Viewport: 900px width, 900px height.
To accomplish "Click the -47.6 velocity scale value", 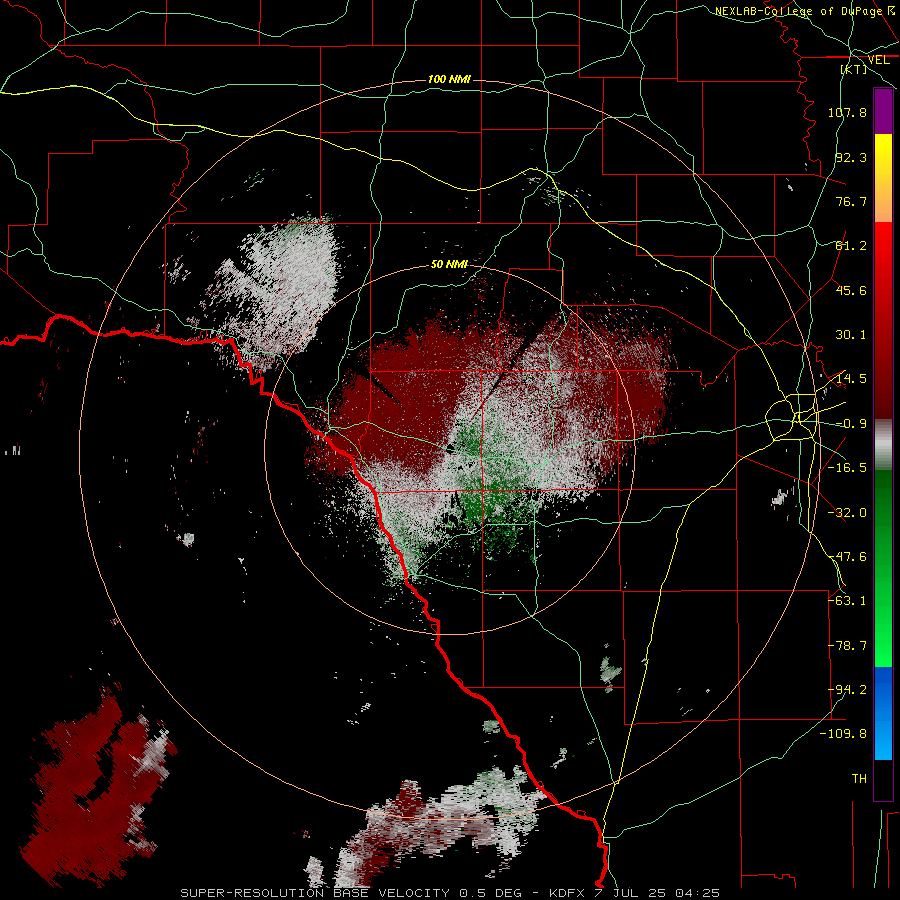I will tap(847, 557).
